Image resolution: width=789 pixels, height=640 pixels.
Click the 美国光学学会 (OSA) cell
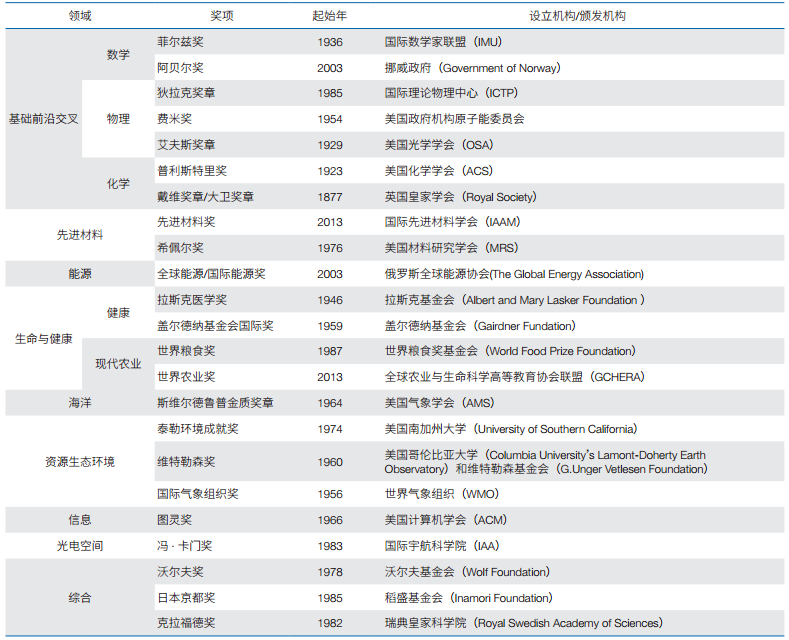pyautogui.click(x=439, y=145)
